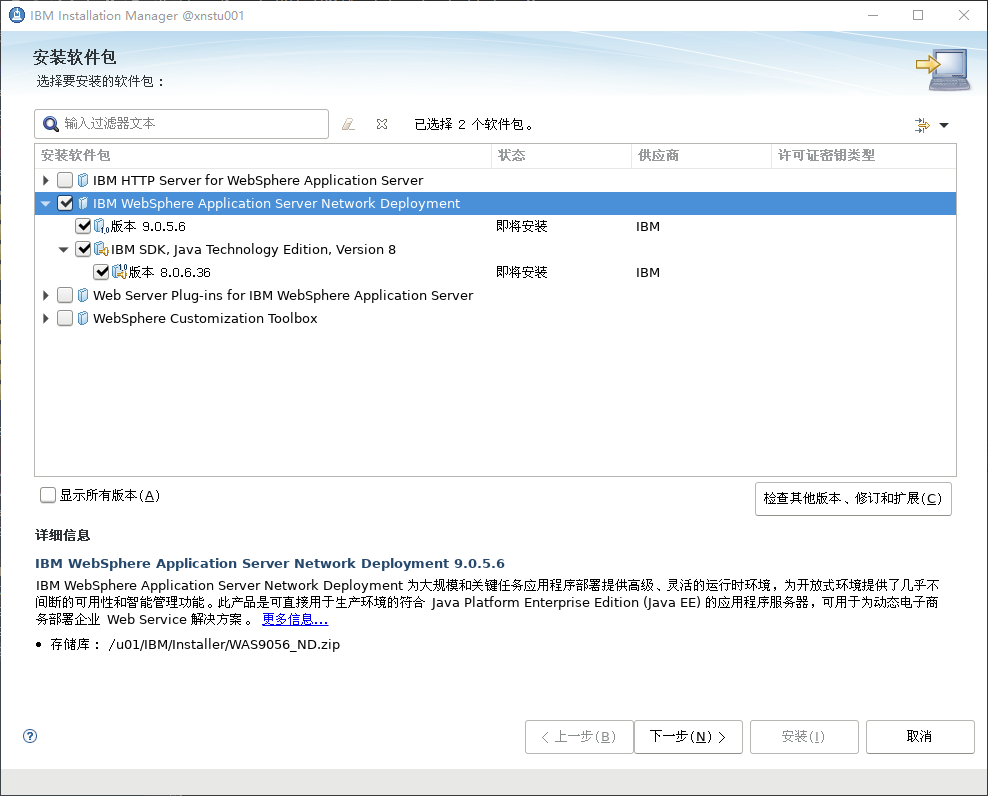Screen dimensions: 988x796
Task: Minimize the Installation Manager window
Action: (x=873, y=15)
